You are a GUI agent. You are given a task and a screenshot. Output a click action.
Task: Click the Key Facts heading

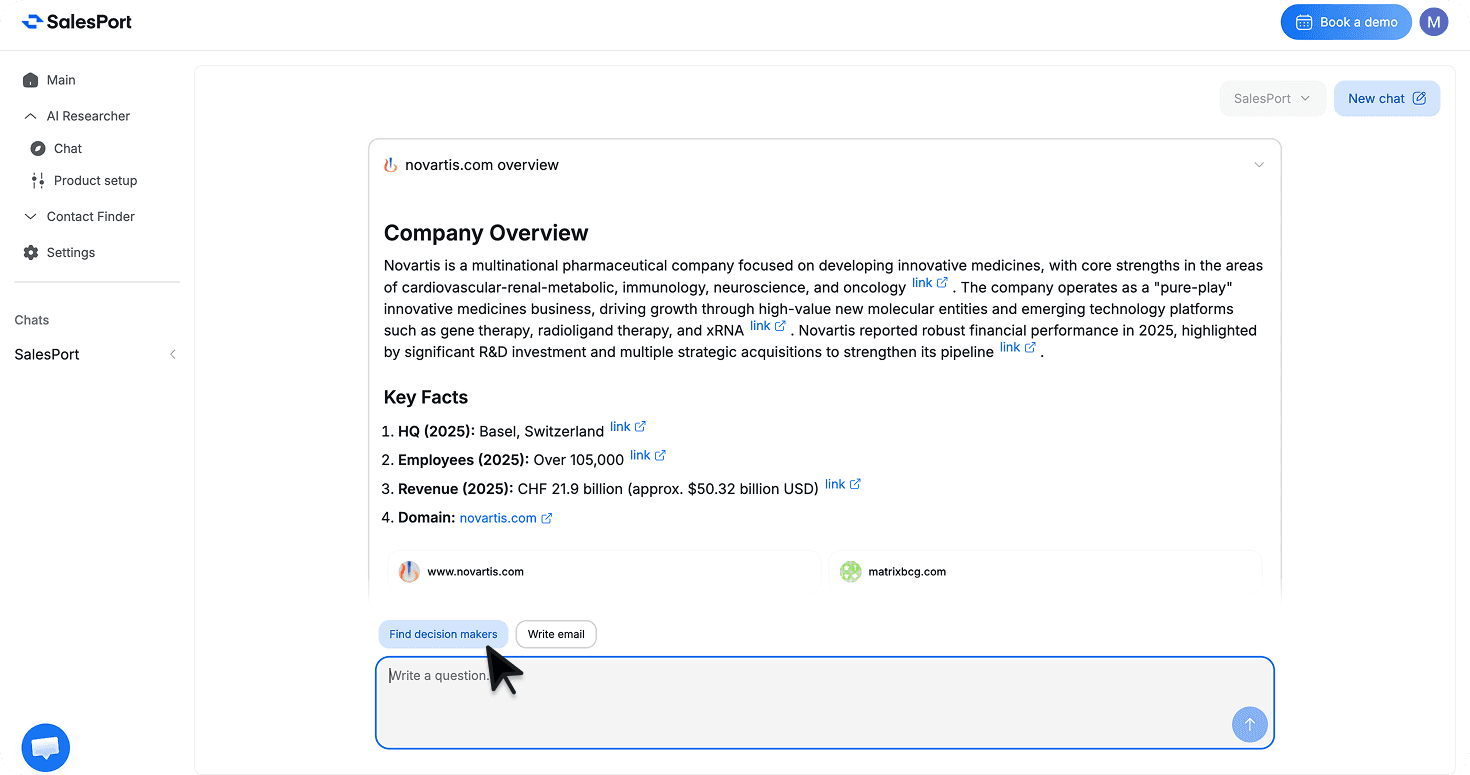(426, 397)
